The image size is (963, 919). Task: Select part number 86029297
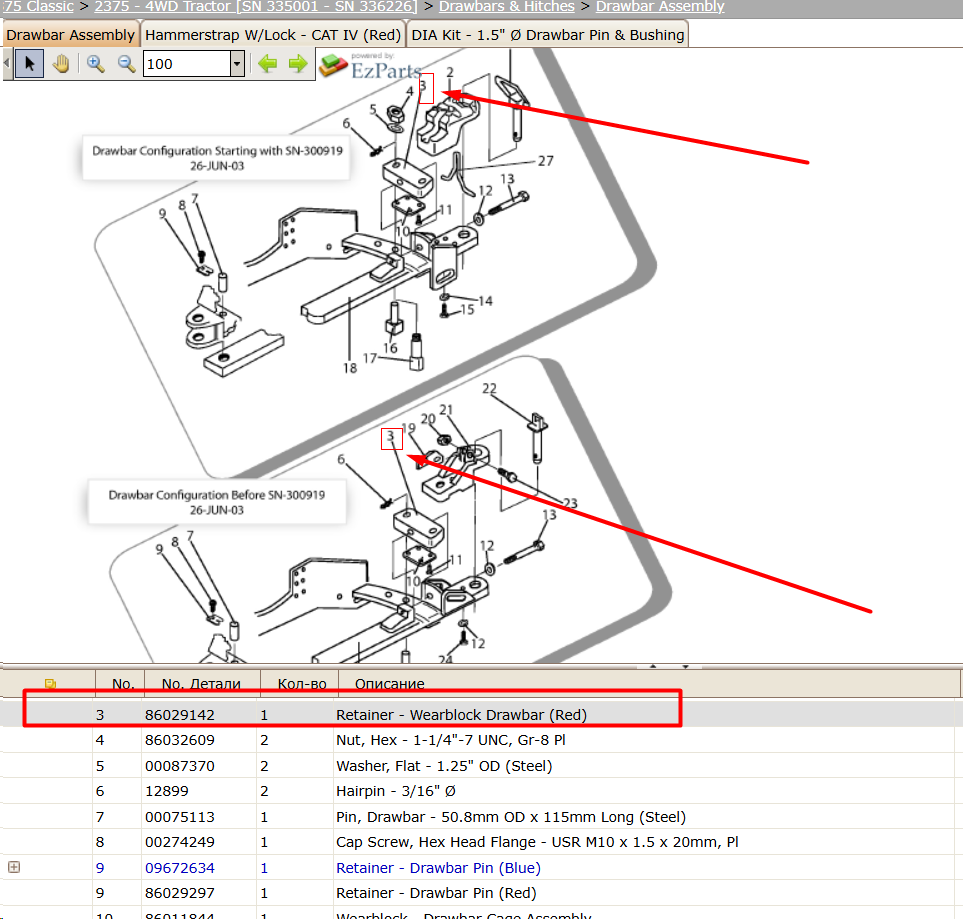pos(180,893)
